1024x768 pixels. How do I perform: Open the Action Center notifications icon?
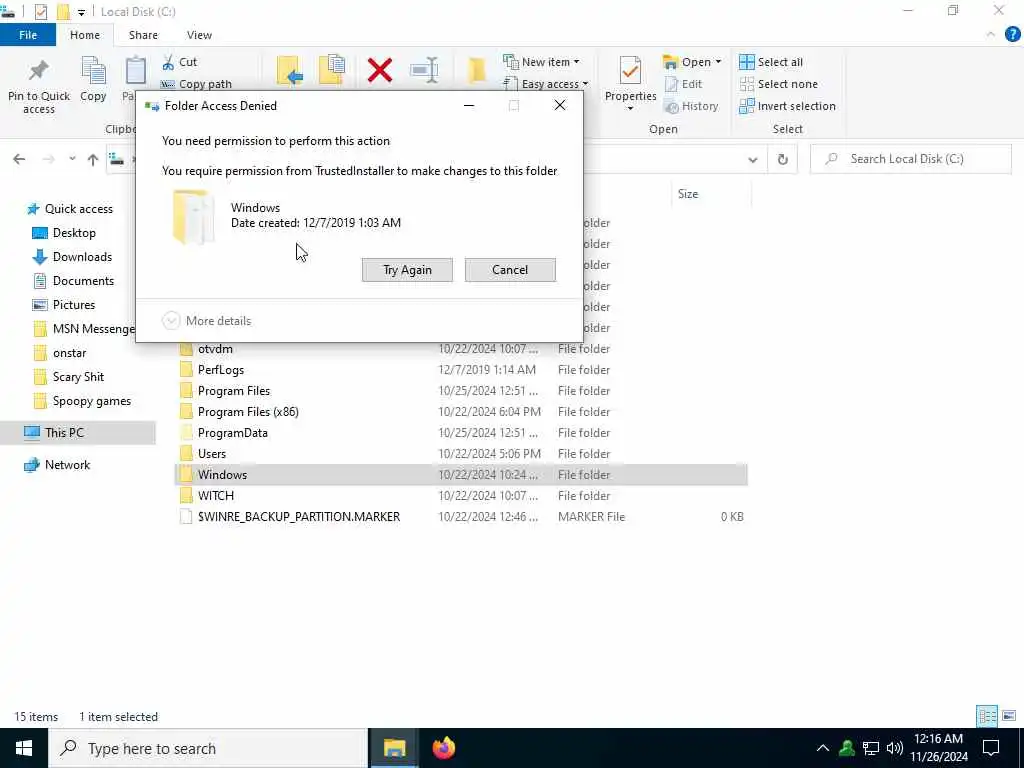point(991,748)
